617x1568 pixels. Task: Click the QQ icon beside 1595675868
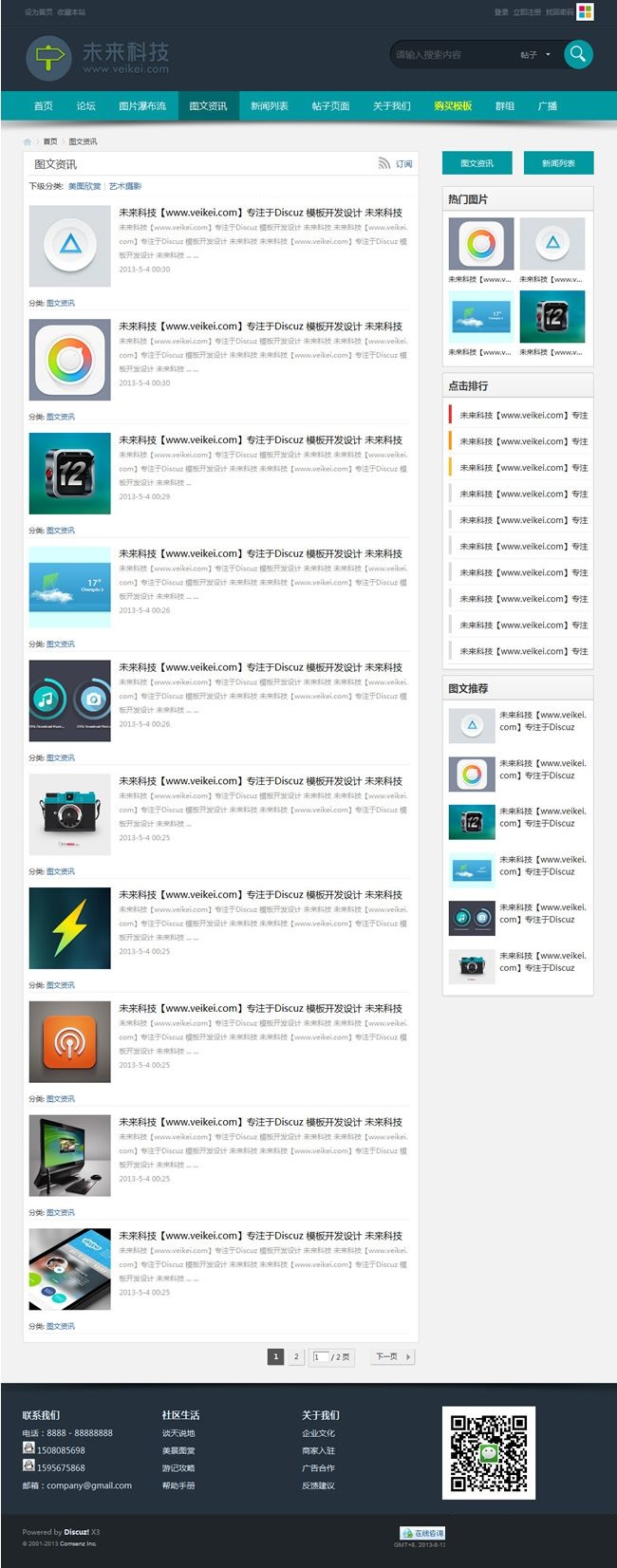tap(28, 1465)
